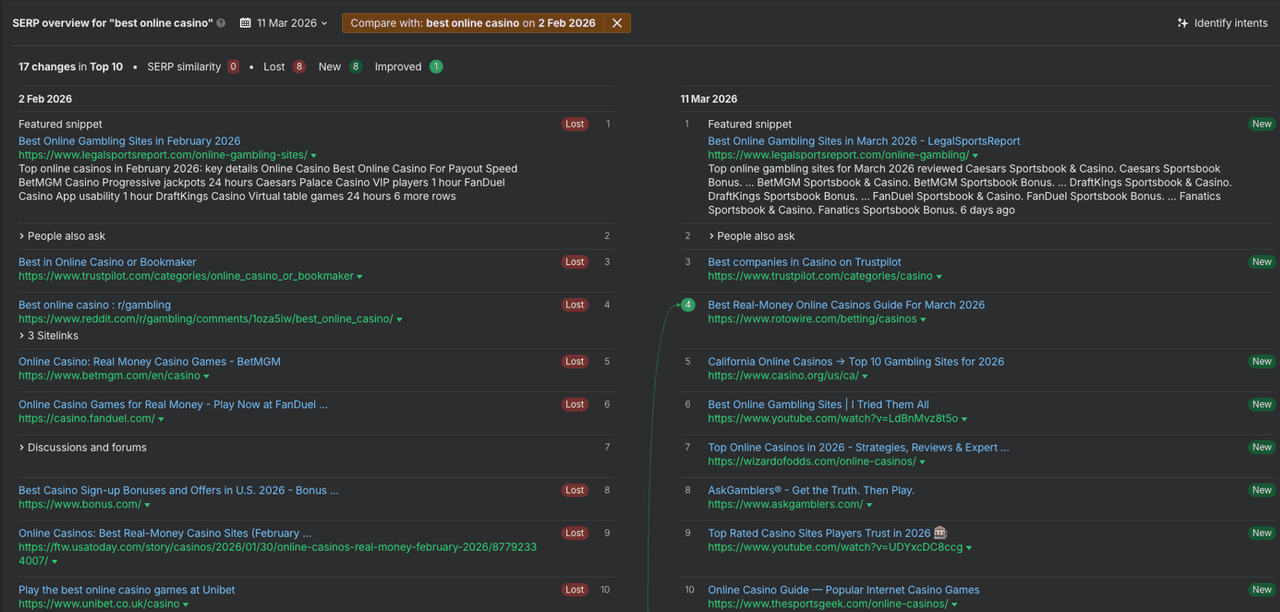The width and height of the screenshot is (1280, 612).
Task: Open the 11 Mar 2026 date dropdown
Action: [x=288, y=22]
